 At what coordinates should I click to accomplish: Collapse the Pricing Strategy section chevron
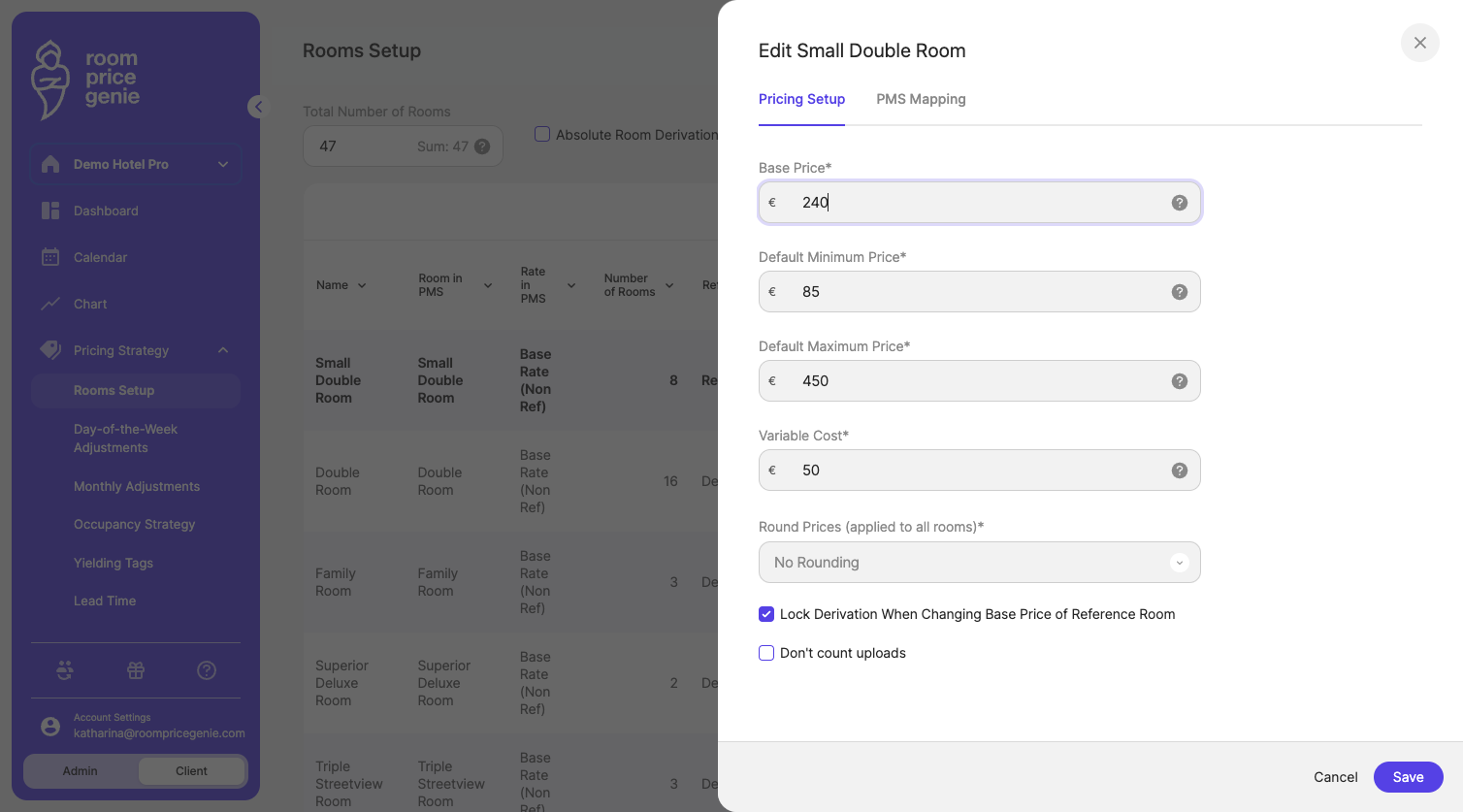pyautogui.click(x=223, y=350)
